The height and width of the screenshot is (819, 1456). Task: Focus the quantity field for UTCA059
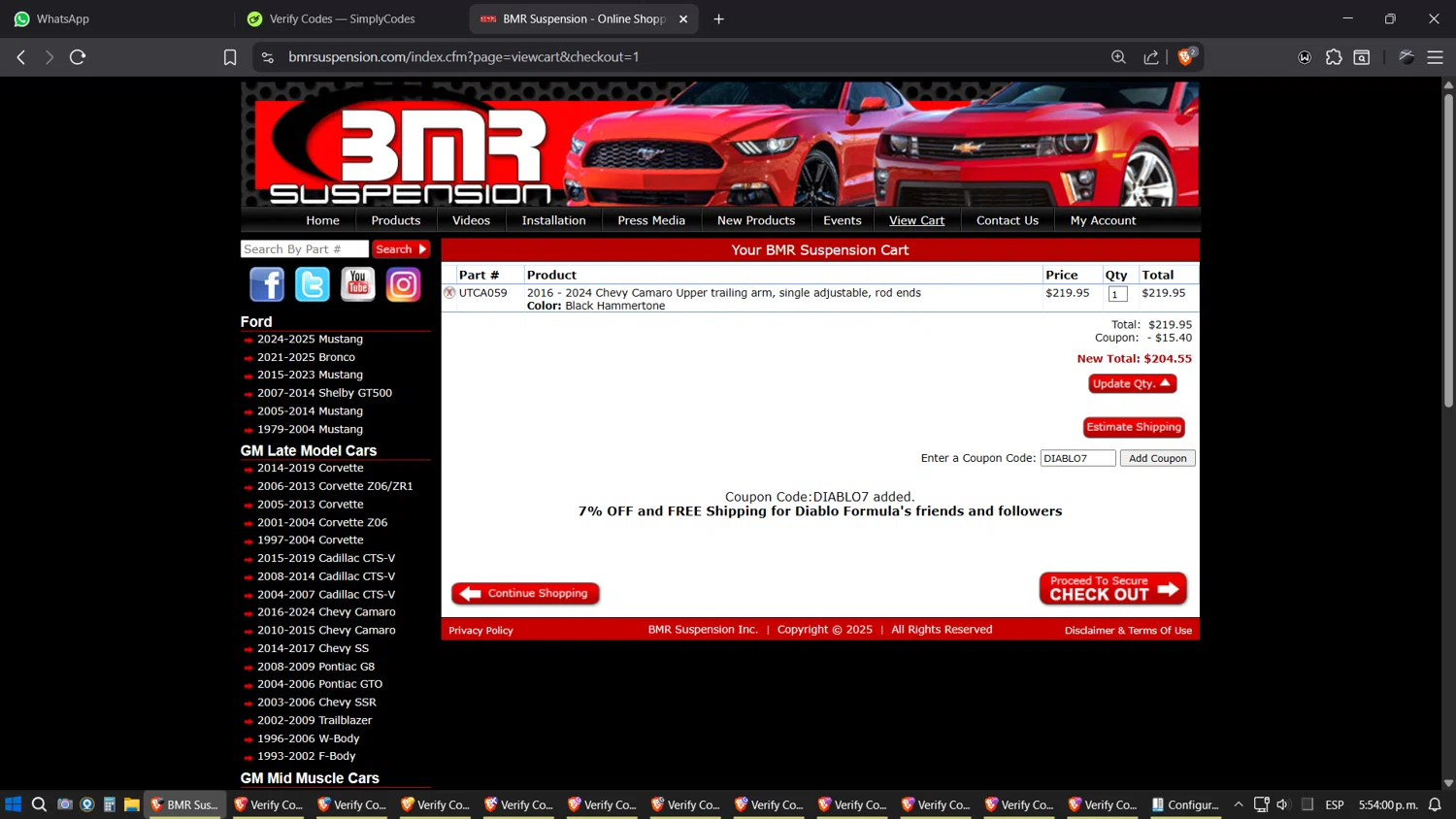click(1117, 294)
